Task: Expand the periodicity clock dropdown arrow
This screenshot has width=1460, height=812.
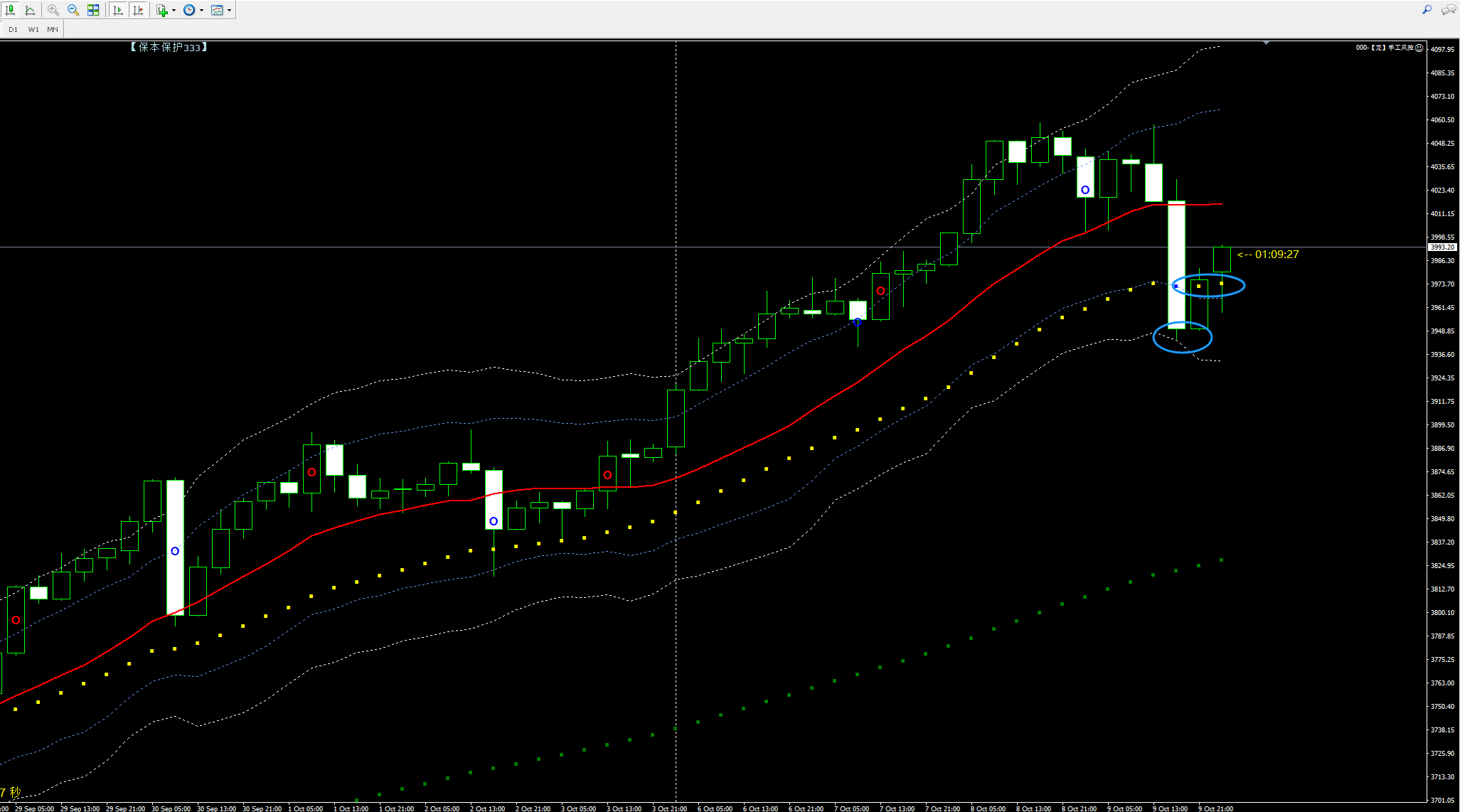Action: 201,10
